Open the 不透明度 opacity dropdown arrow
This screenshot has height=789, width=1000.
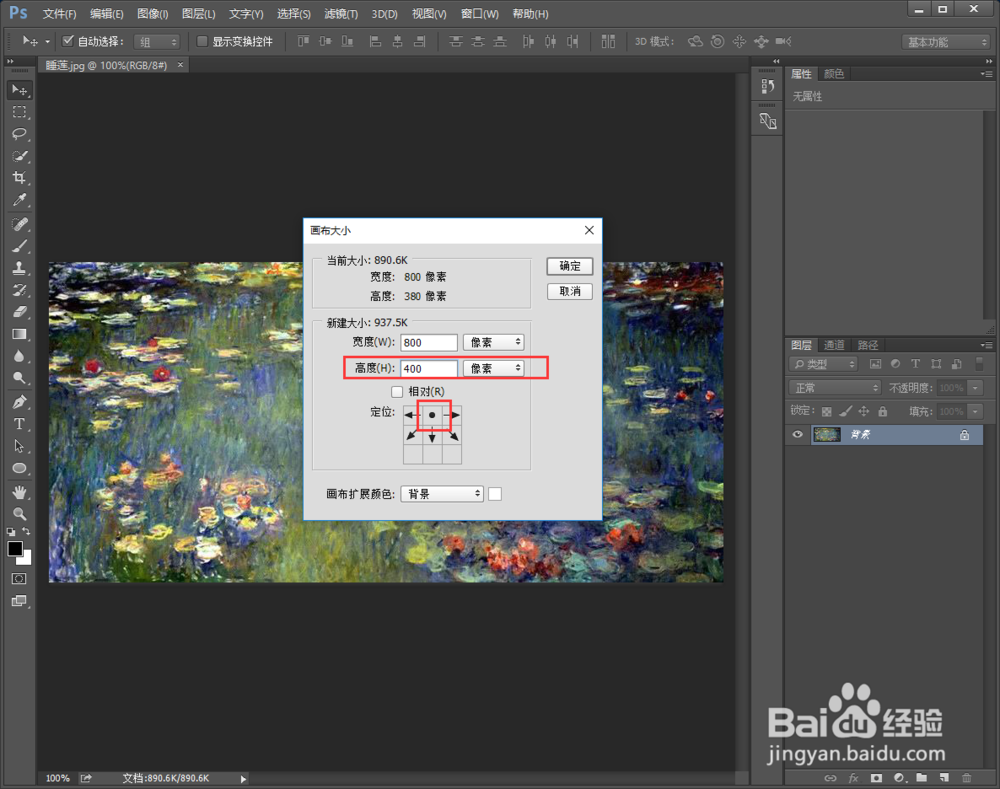coord(975,388)
